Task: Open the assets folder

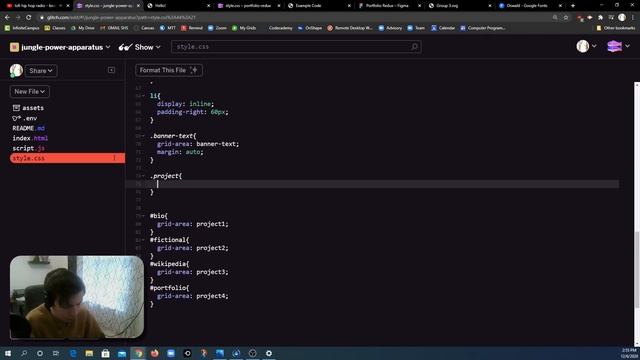Action: [28, 108]
